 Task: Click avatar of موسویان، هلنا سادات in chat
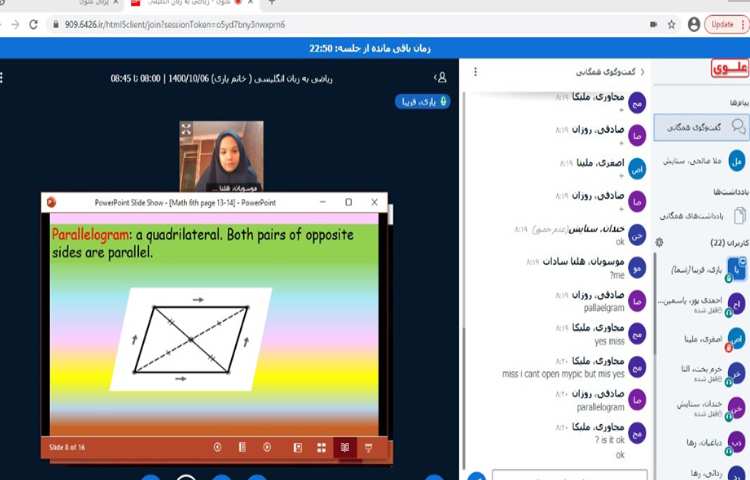[x=637, y=268]
